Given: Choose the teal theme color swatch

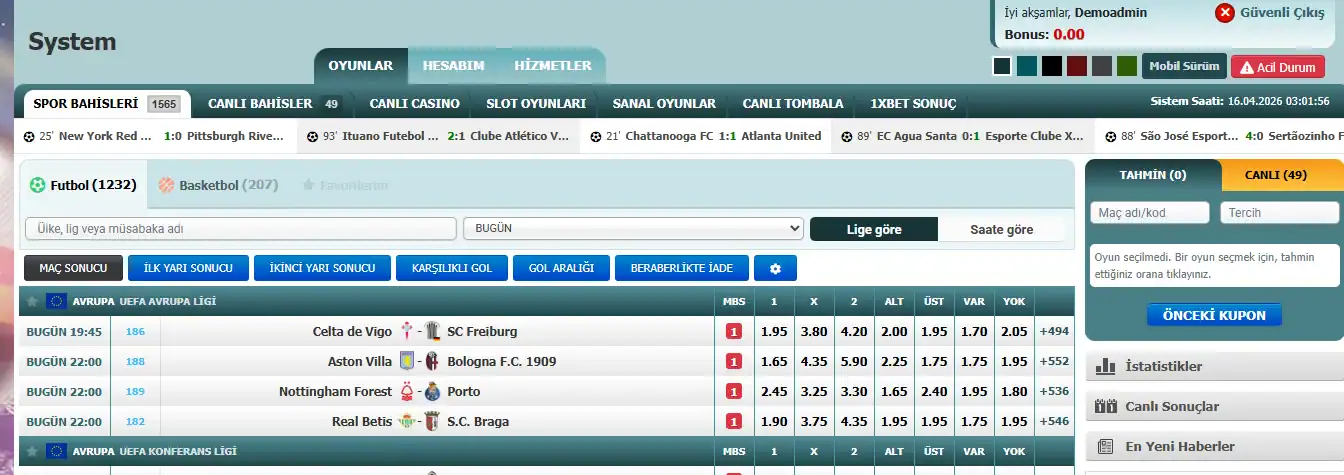Looking at the screenshot, I should (x=1026, y=66).
